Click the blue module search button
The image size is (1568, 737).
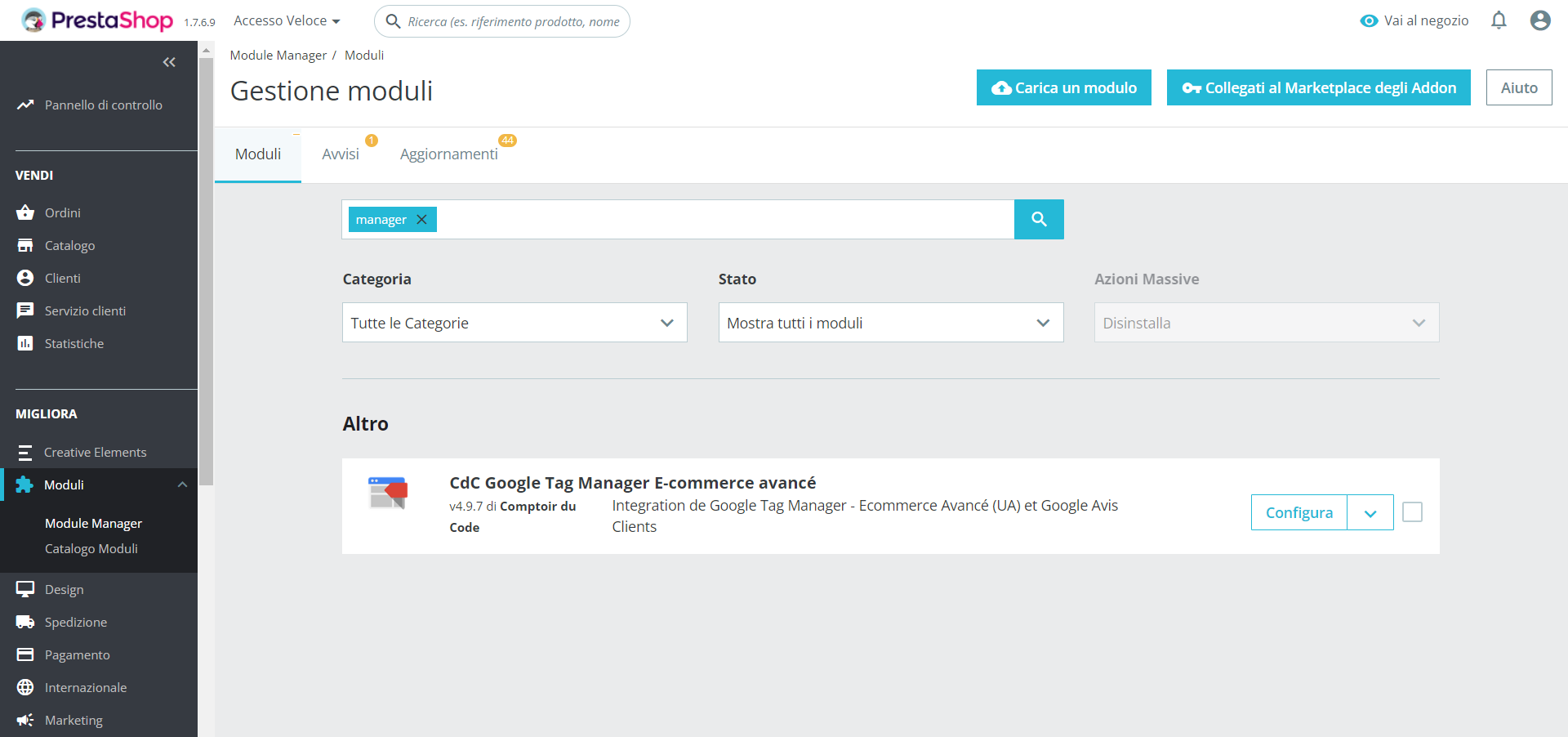pos(1039,219)
